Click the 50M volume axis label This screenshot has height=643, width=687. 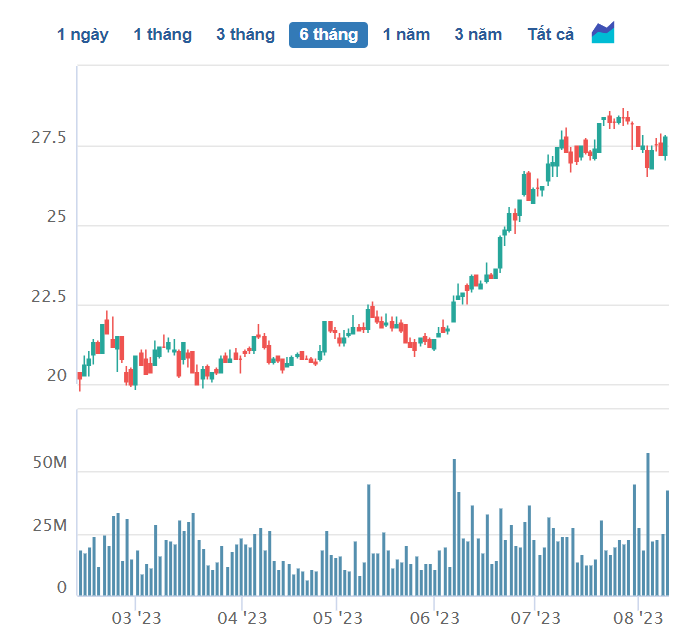50,463
